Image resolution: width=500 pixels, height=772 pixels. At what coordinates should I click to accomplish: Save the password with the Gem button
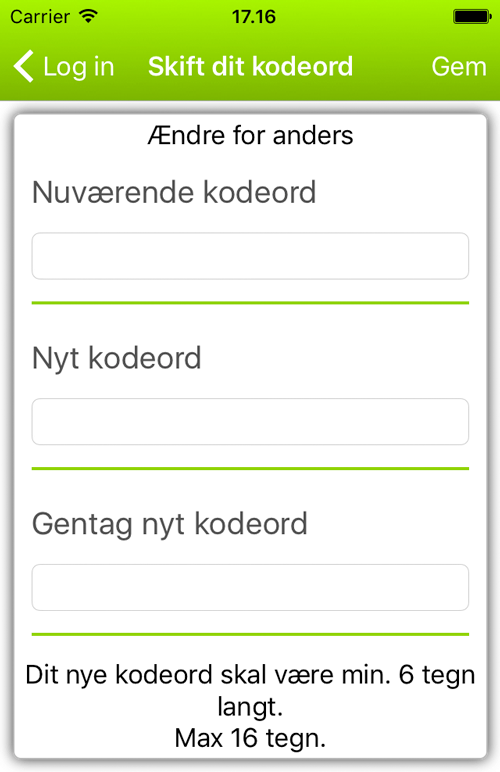click(459, 66)
